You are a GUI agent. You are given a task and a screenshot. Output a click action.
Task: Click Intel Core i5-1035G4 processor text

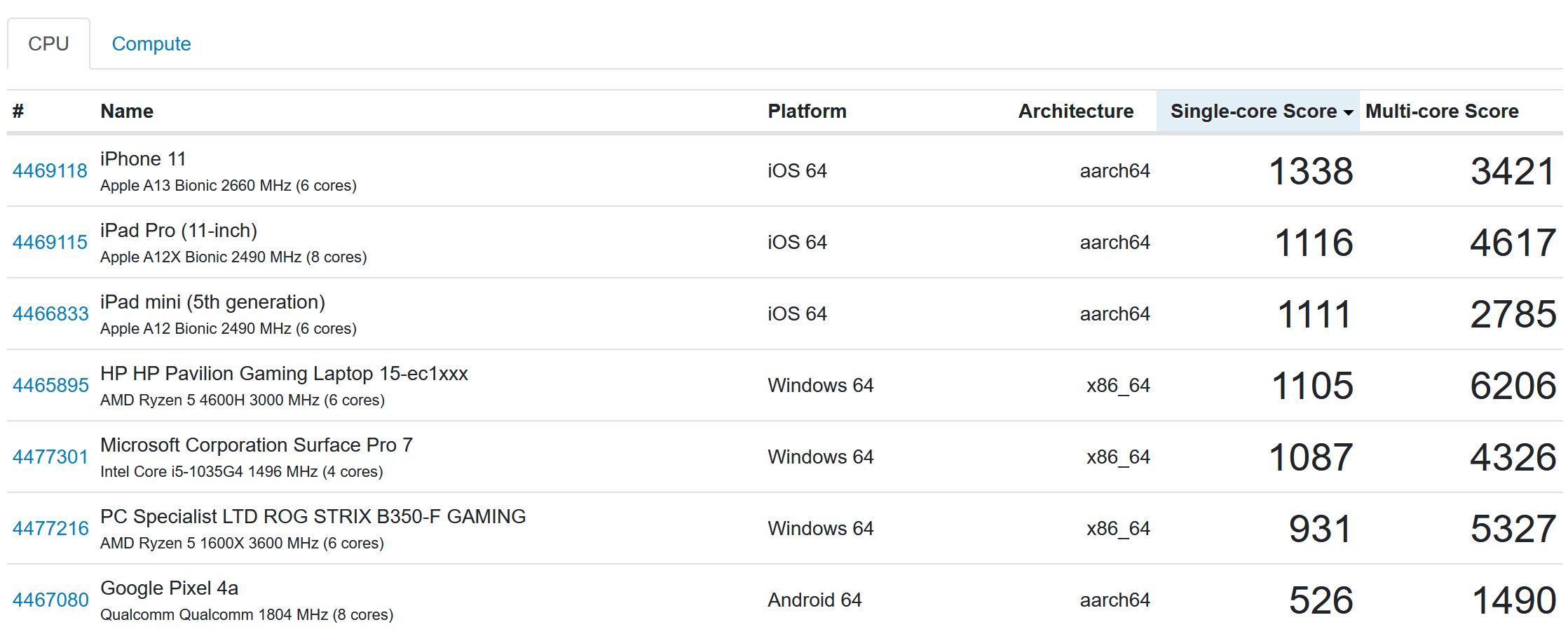pyautogui.click(x=242, y=472)
